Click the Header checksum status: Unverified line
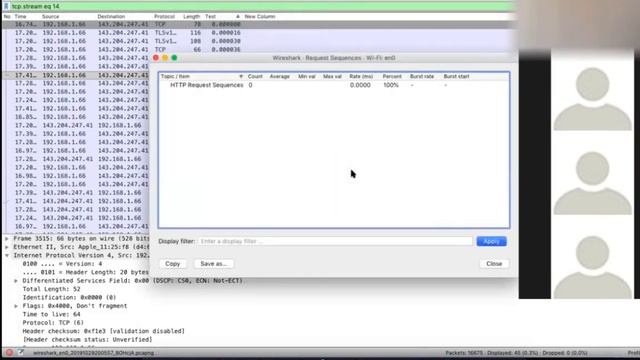The width and height of the screenshot is (640, 360). click(87, 340)
